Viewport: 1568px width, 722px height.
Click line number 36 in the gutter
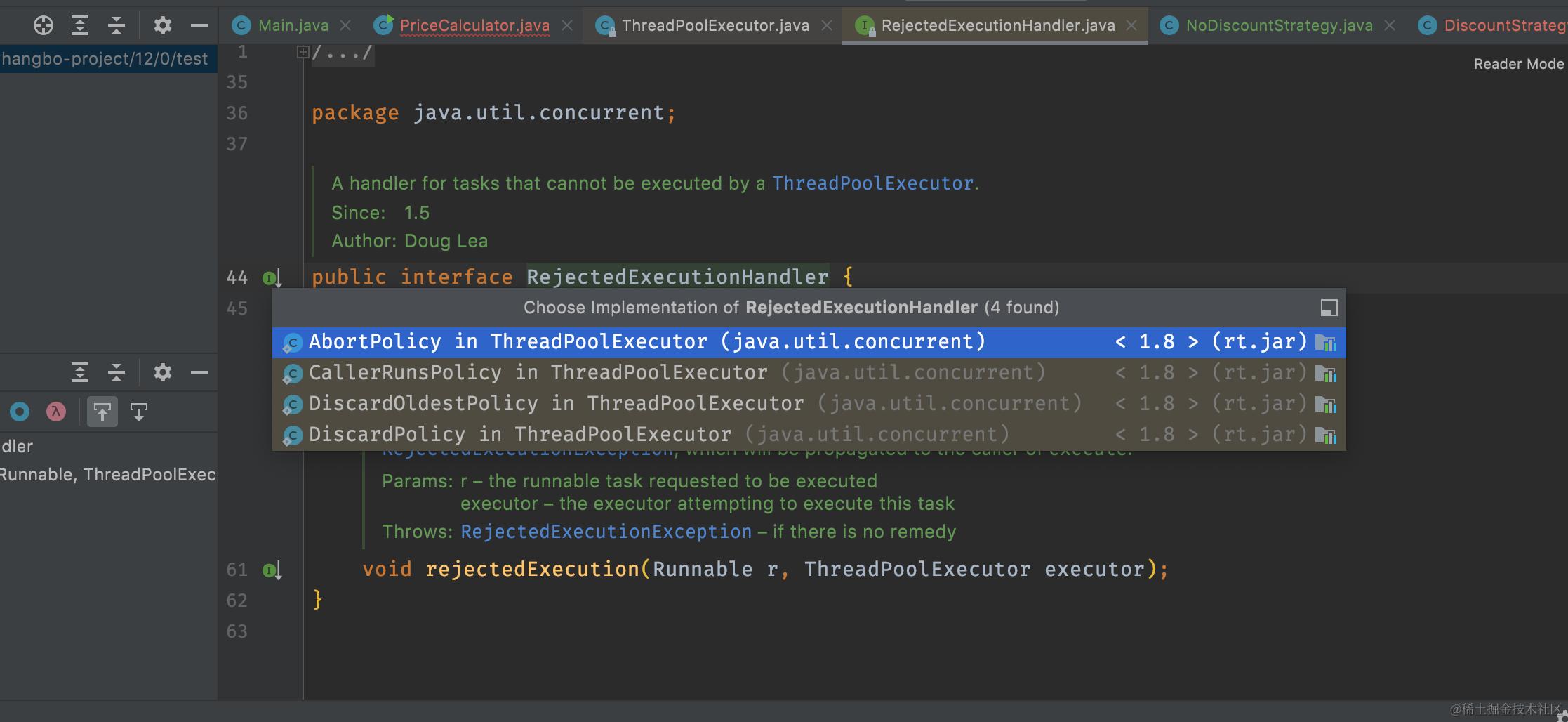[237, 114]
